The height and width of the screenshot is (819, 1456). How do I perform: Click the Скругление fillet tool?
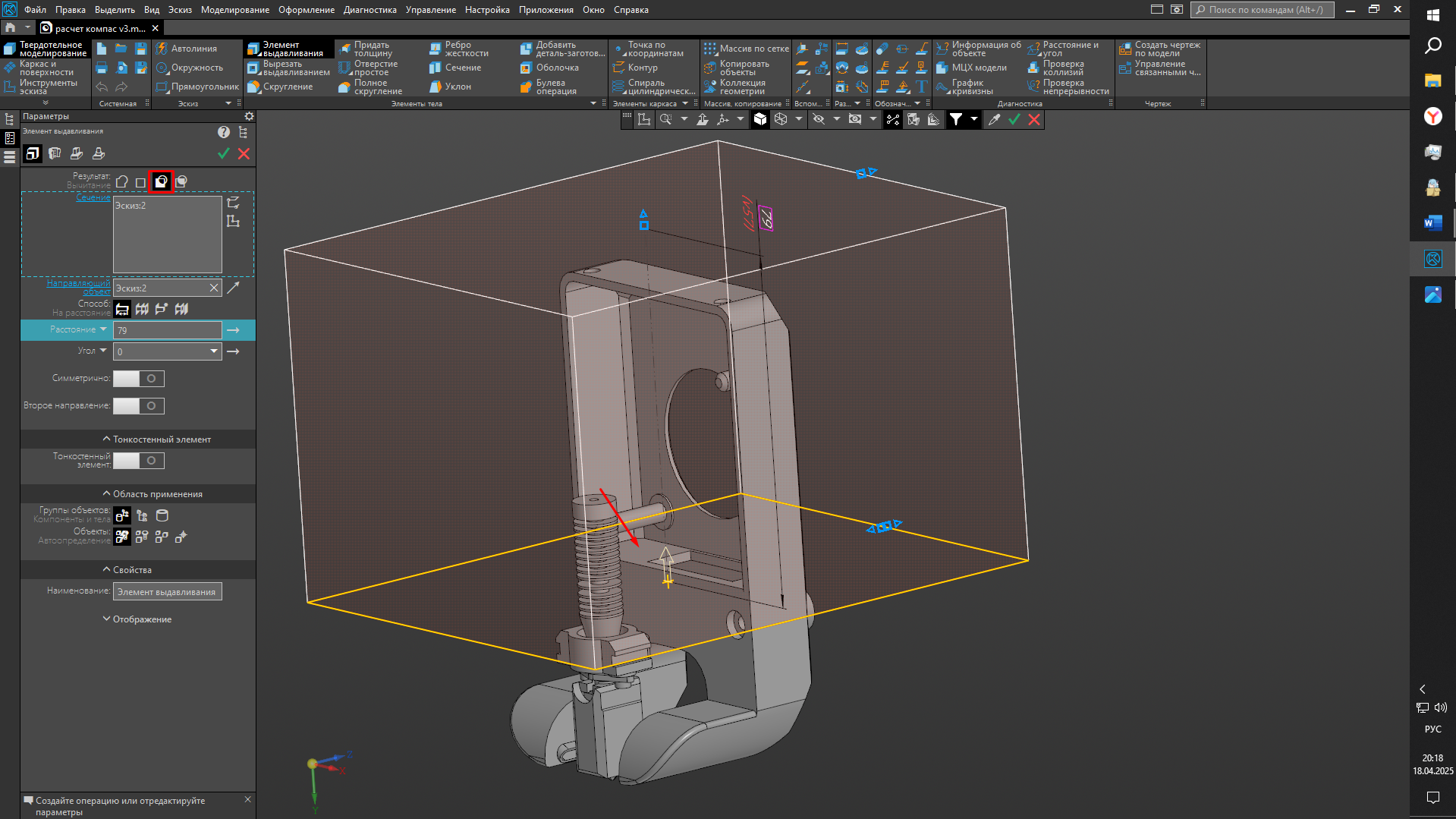(287, 87)
